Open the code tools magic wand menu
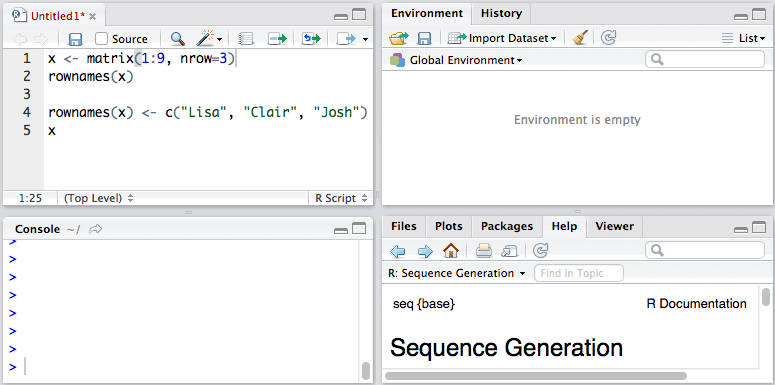This screenshot has height=385, width=775. (x=210, y=38)
